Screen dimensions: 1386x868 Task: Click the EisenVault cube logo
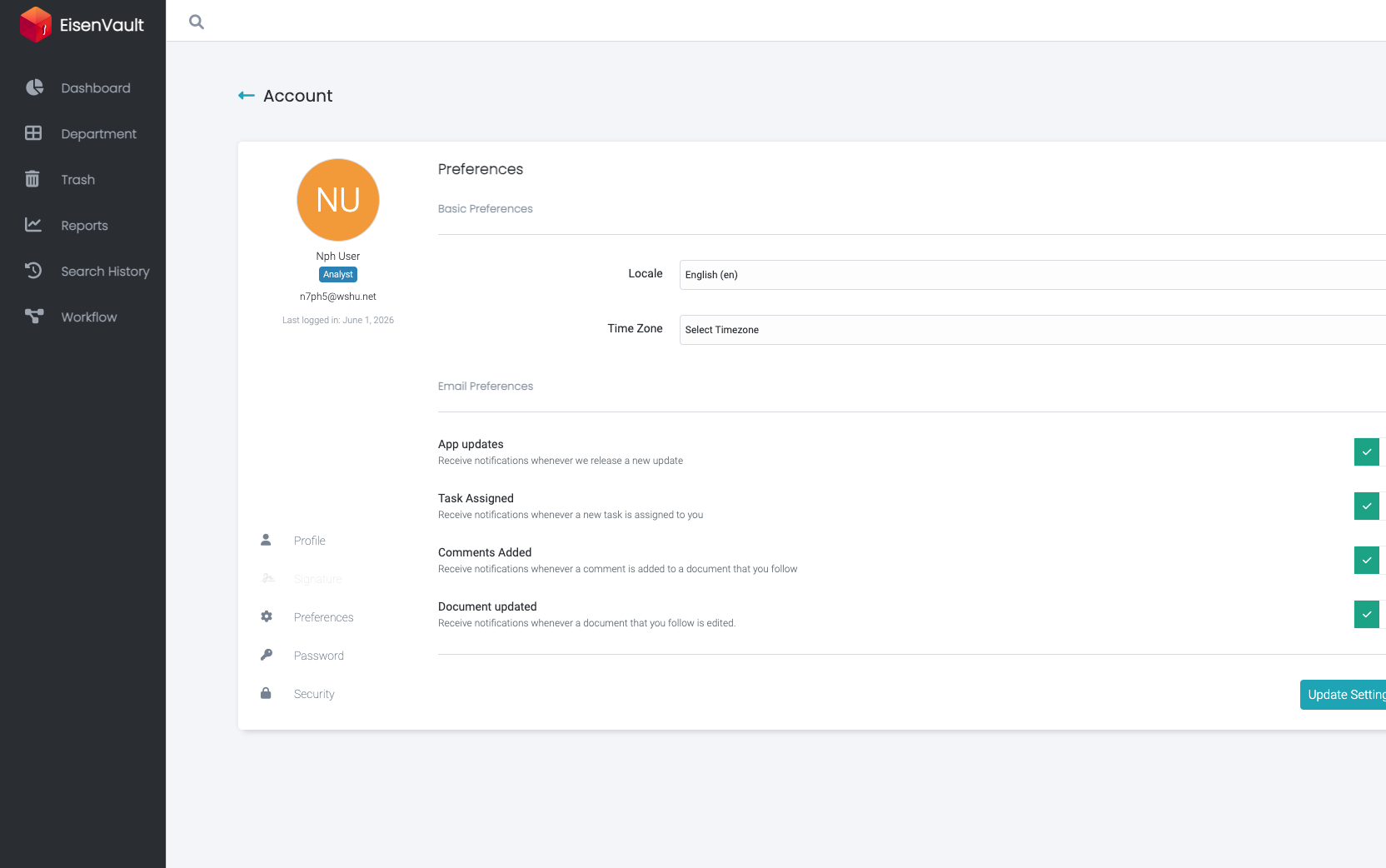coord(35,24)
